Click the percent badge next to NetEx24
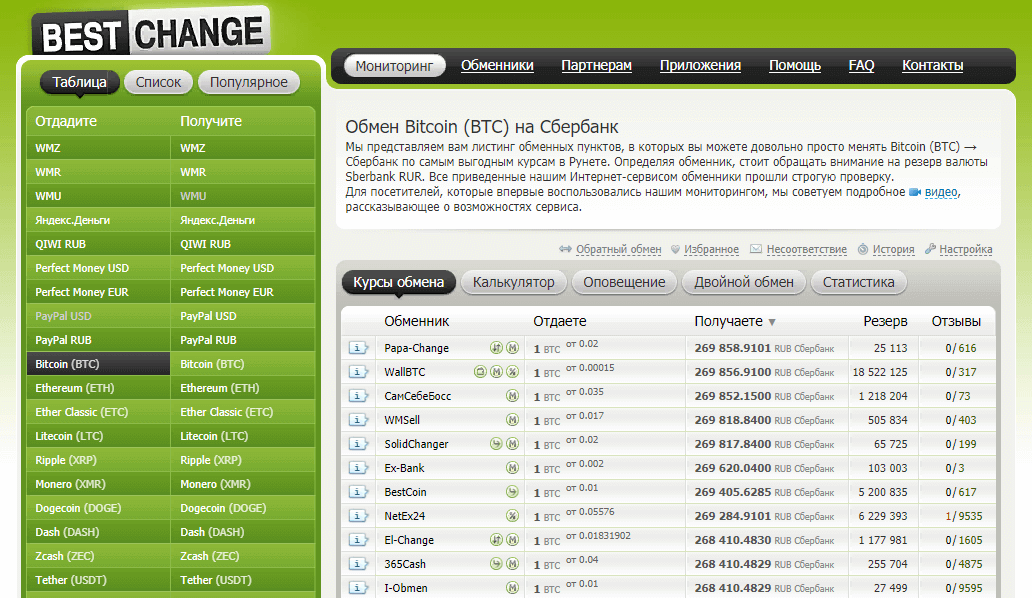Screen dimensions: 1032x598 [x=512, y=516]
